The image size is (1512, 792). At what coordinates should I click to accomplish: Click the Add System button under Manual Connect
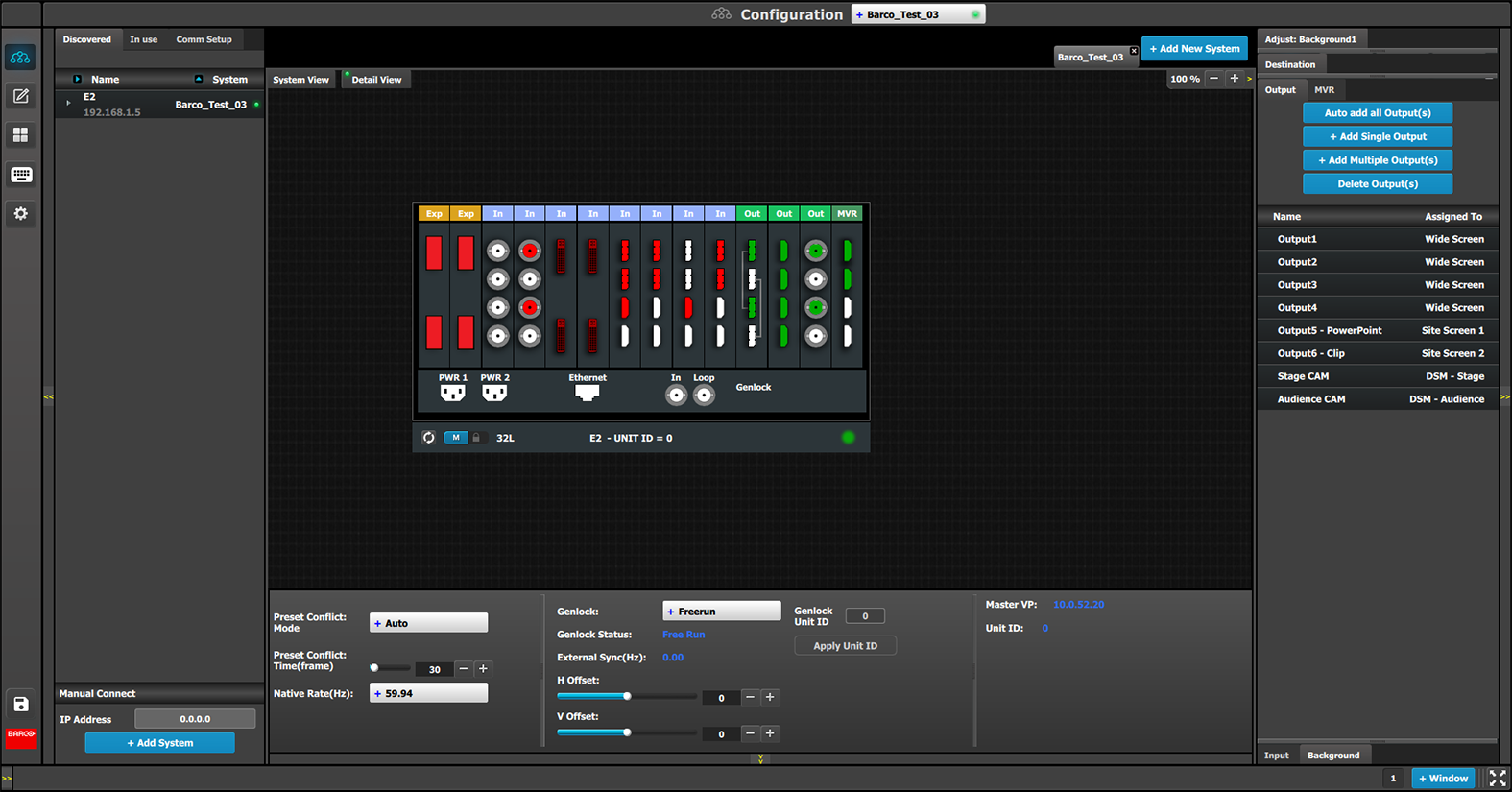pyautogui.click(x=159, y=743)
